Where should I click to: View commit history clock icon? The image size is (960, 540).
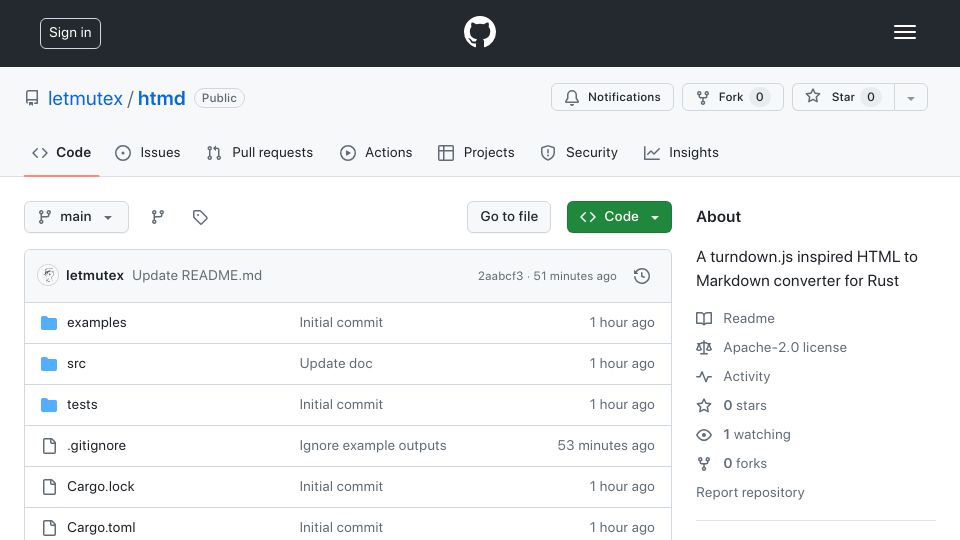click(642, 276)
